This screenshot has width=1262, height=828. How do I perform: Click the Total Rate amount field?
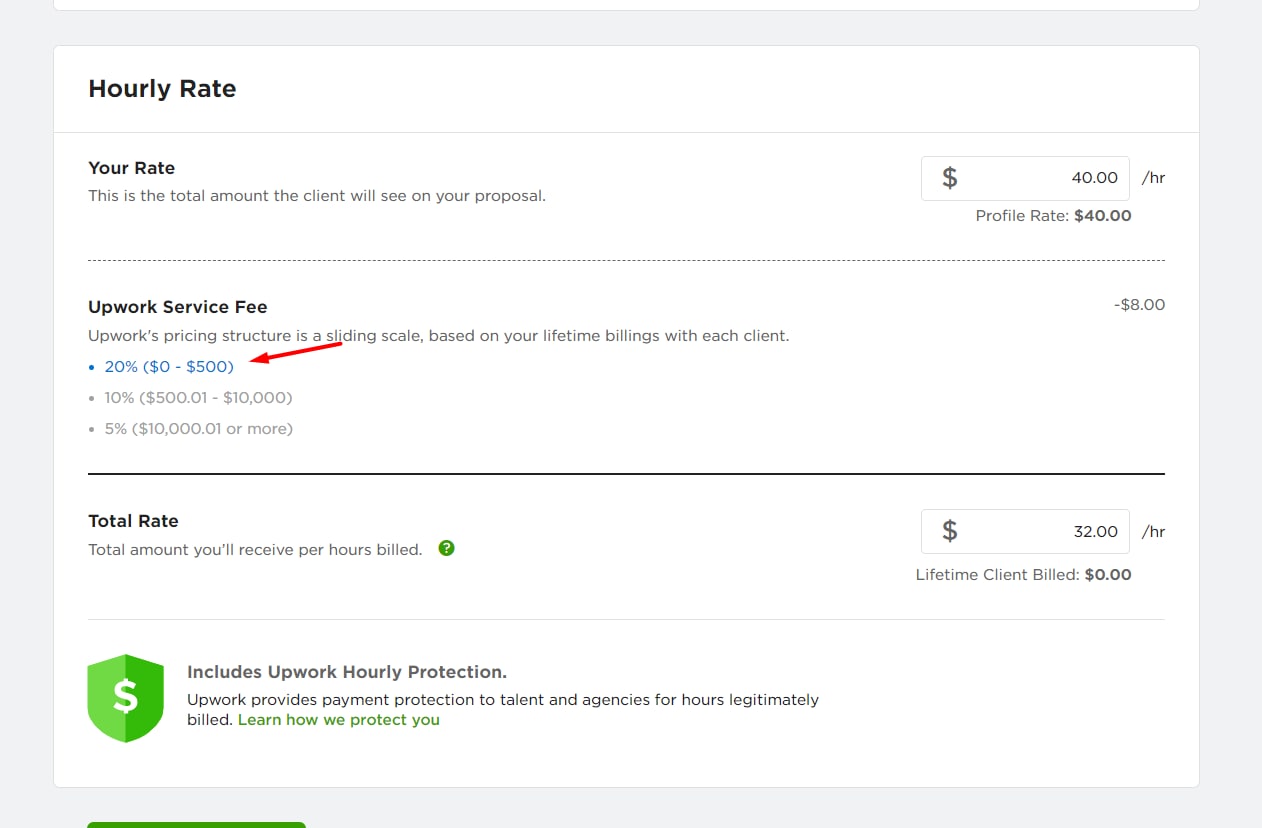[1025, 531]
